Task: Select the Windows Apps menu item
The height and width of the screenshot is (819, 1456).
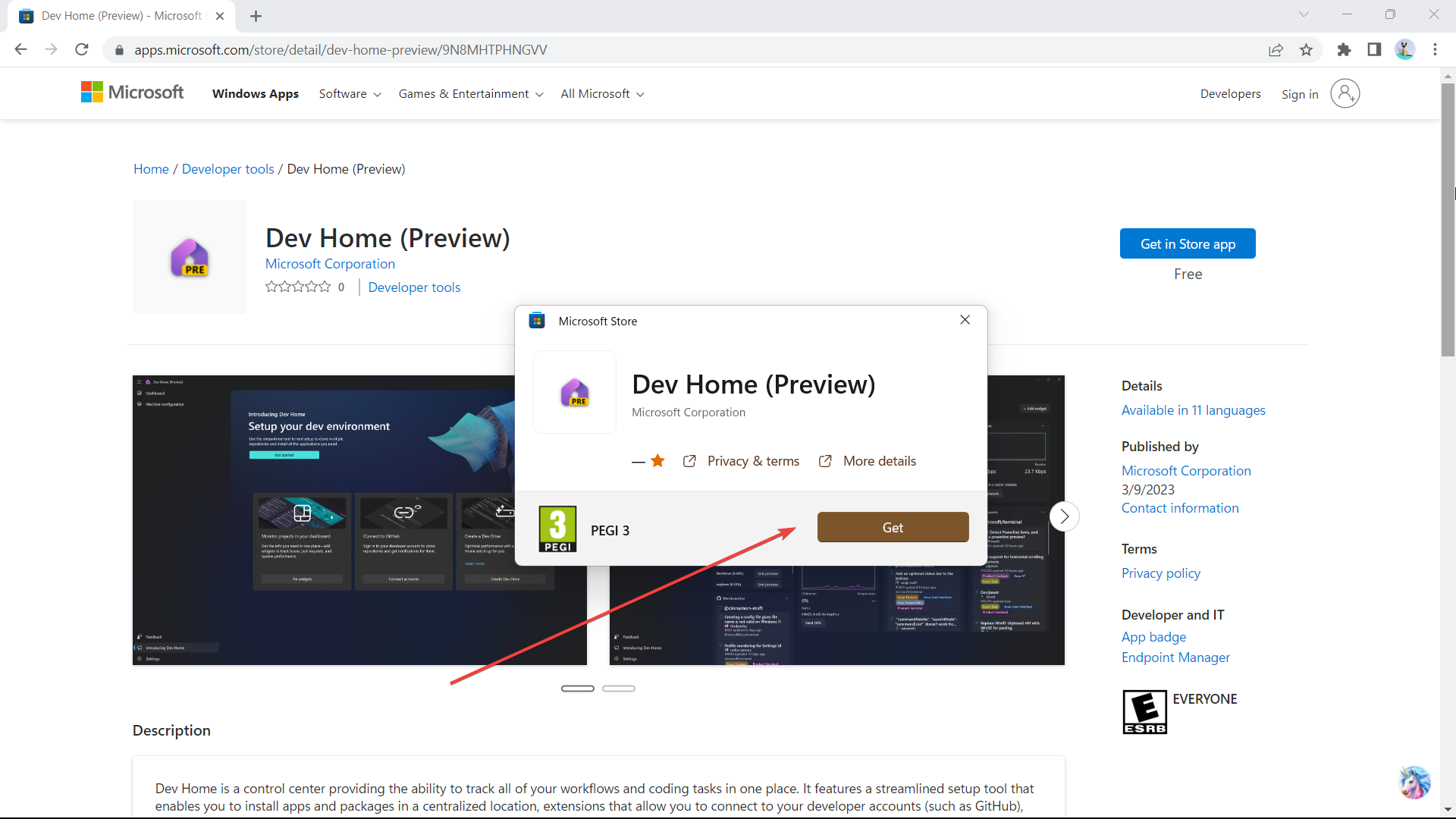Action: click(255, 93)
